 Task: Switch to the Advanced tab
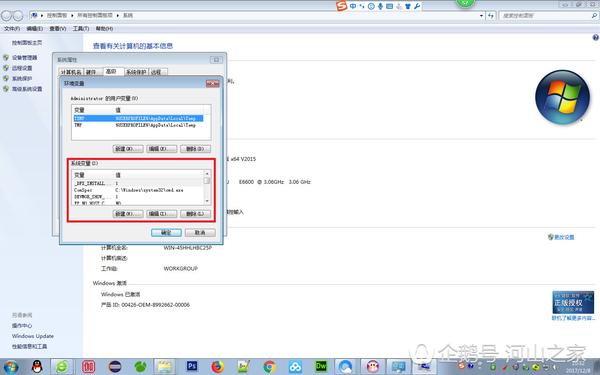(x=113, y=71)
